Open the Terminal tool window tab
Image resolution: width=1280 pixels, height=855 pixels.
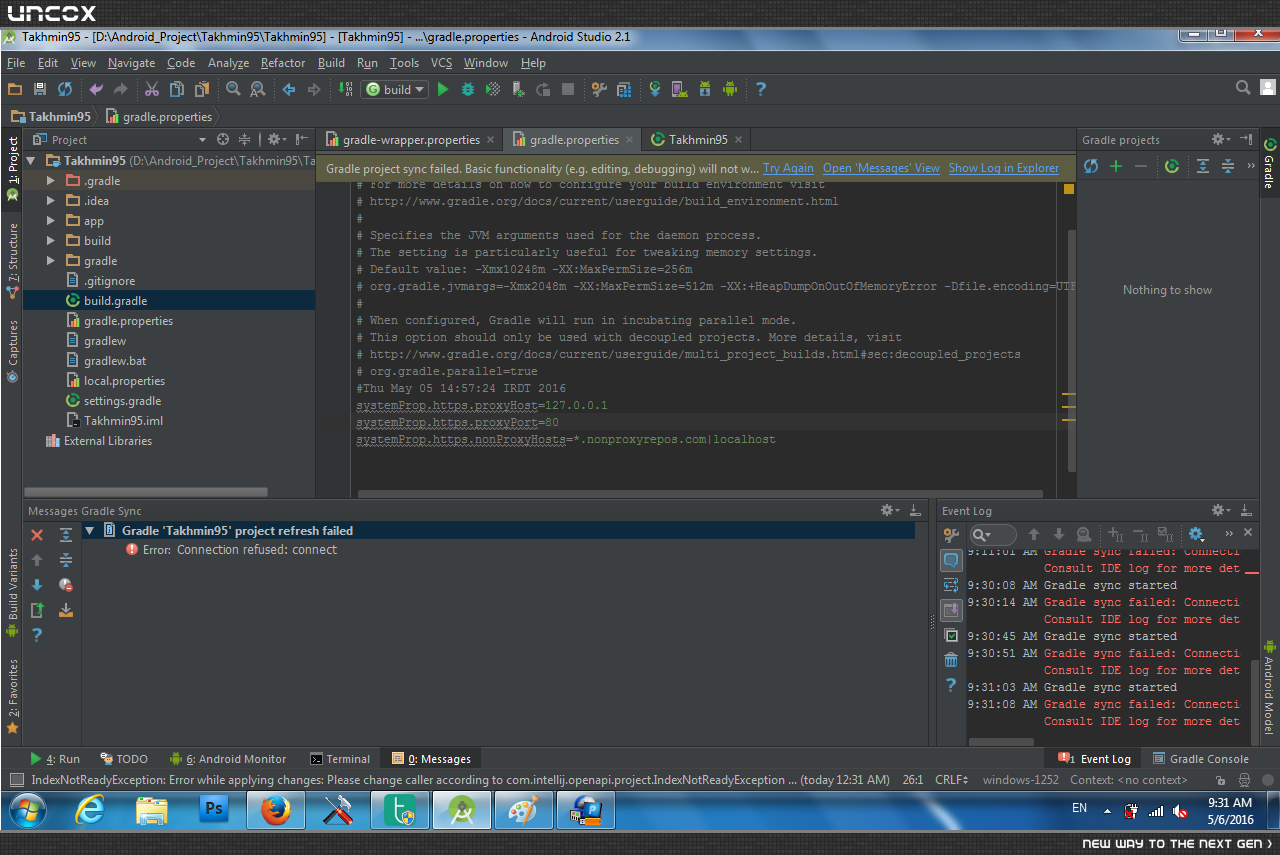click(339, 759)
